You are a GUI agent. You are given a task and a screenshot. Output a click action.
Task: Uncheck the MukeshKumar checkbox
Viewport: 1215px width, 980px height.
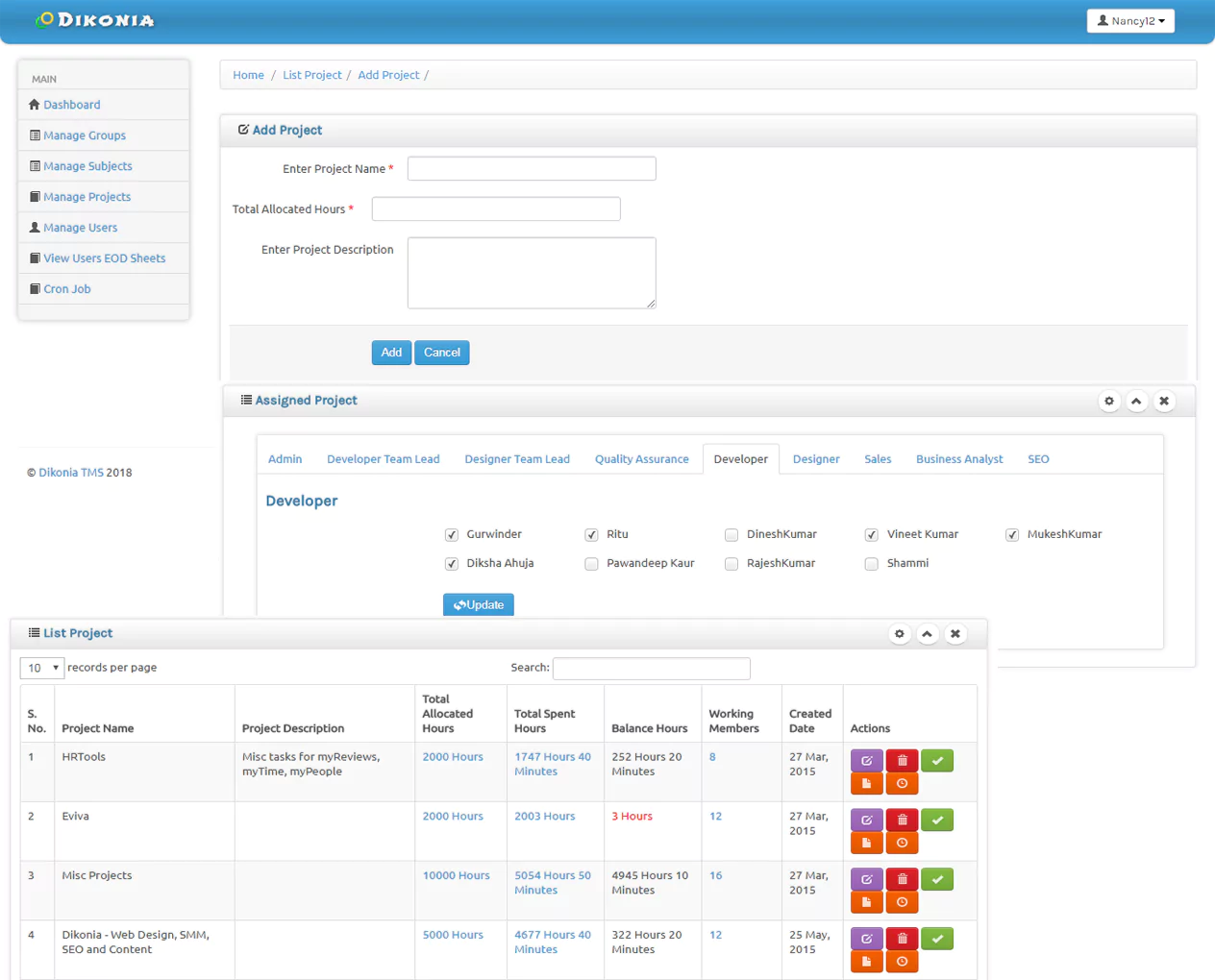coord(1012,535)
